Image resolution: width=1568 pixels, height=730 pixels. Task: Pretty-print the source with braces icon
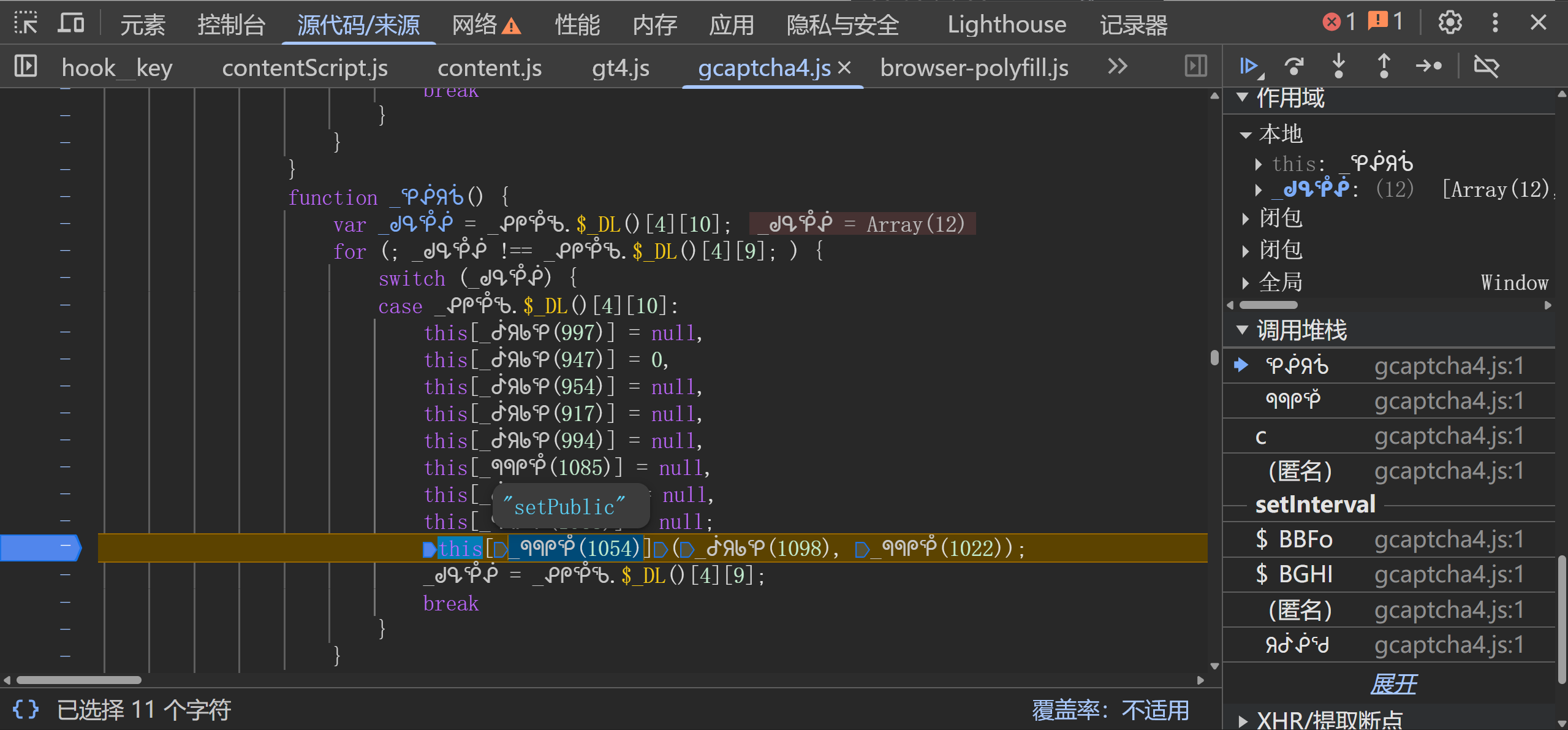tap(26, 709)
